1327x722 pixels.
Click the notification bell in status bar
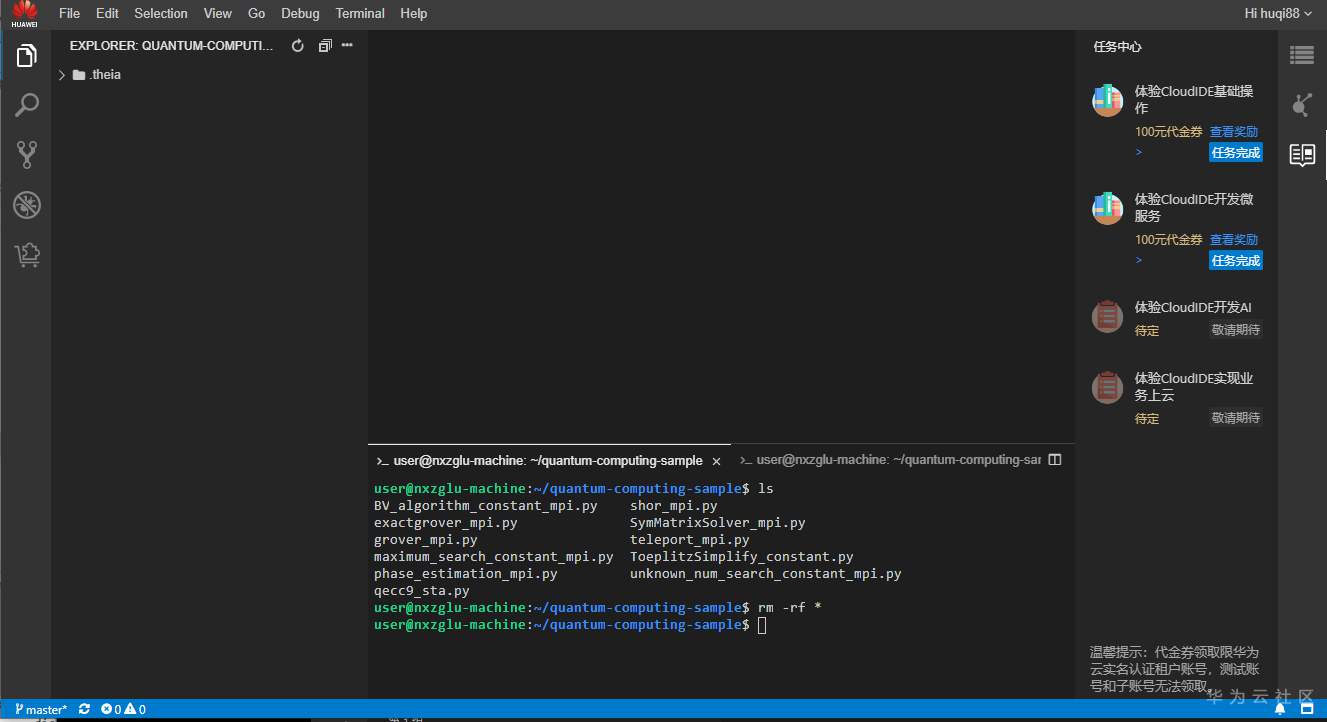point(1280,709)
